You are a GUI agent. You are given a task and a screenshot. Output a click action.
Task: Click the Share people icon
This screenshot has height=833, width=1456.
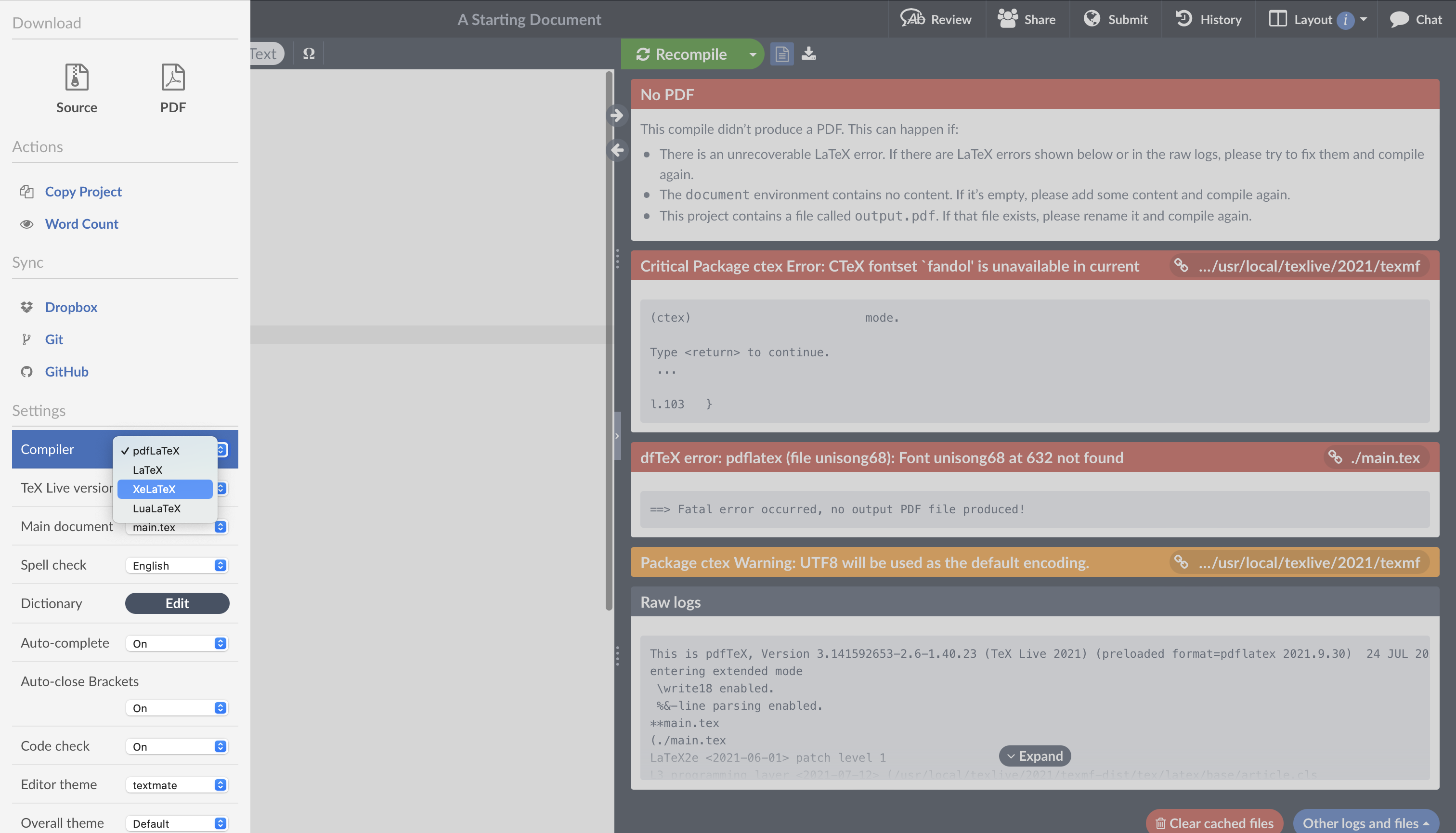1007,19
